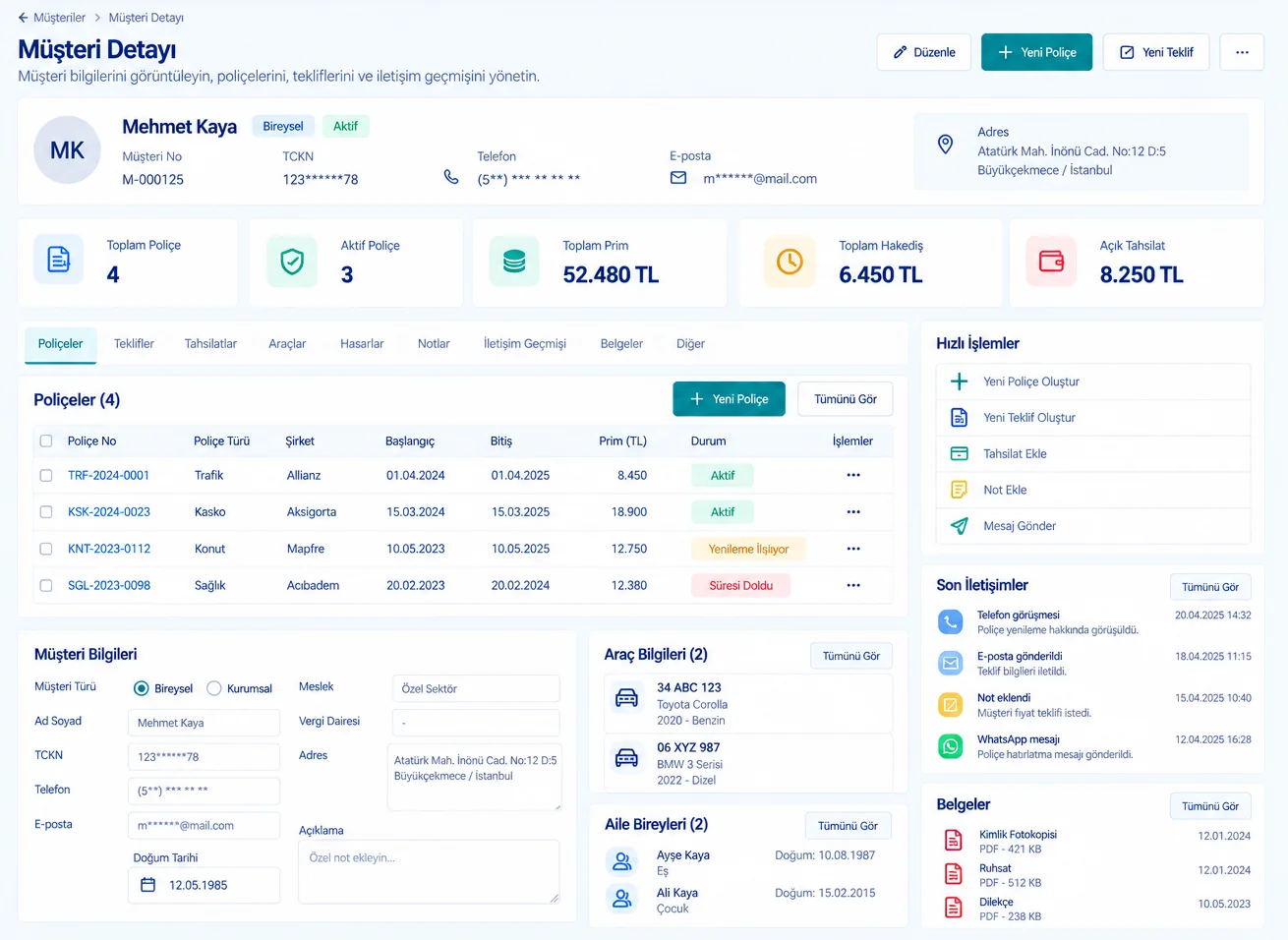The image size is (1288, 940).
Task: Click the Toplam Poliçe document icon
Action: (x=59, y=260)
